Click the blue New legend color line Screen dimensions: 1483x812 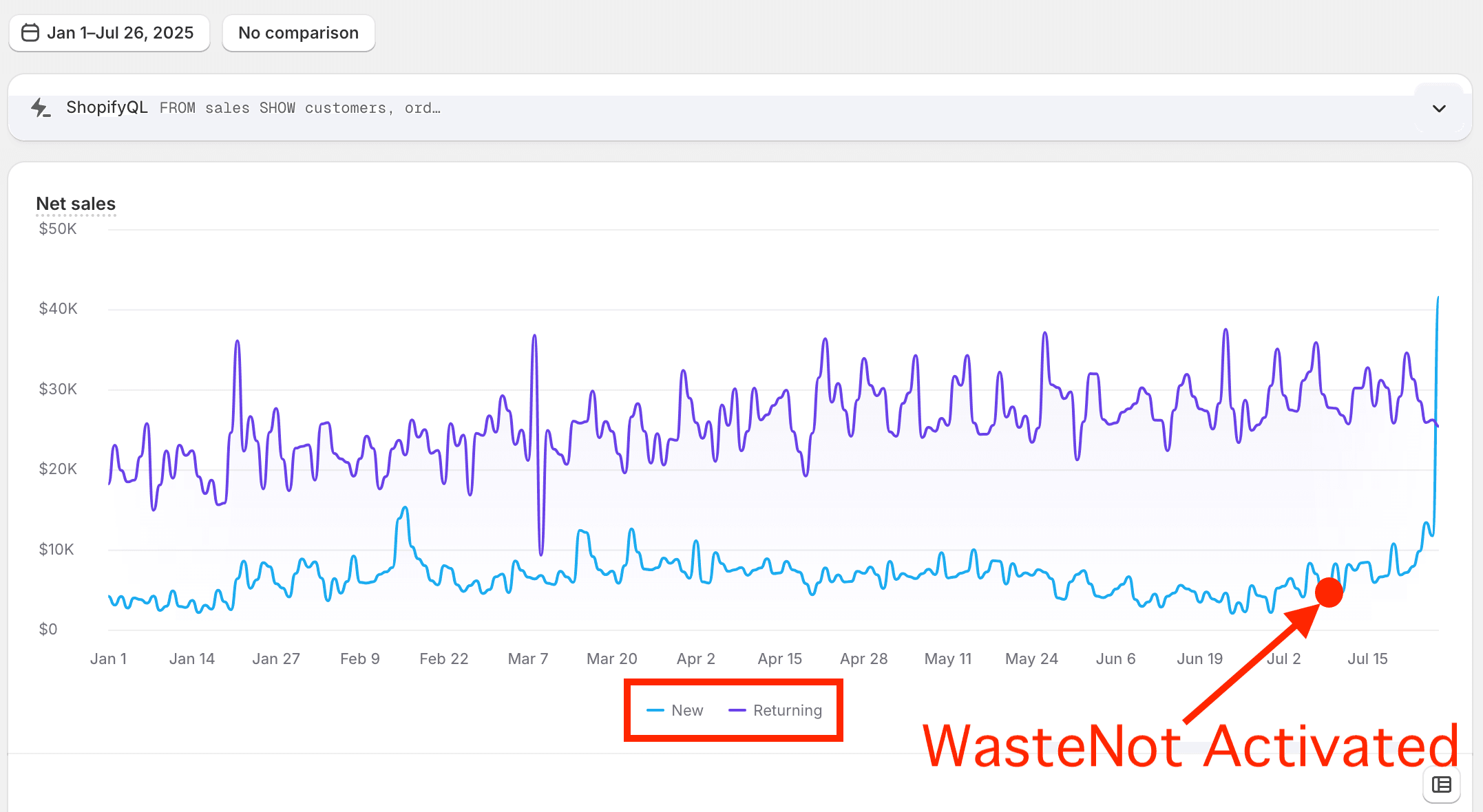(x=655, y=710)
